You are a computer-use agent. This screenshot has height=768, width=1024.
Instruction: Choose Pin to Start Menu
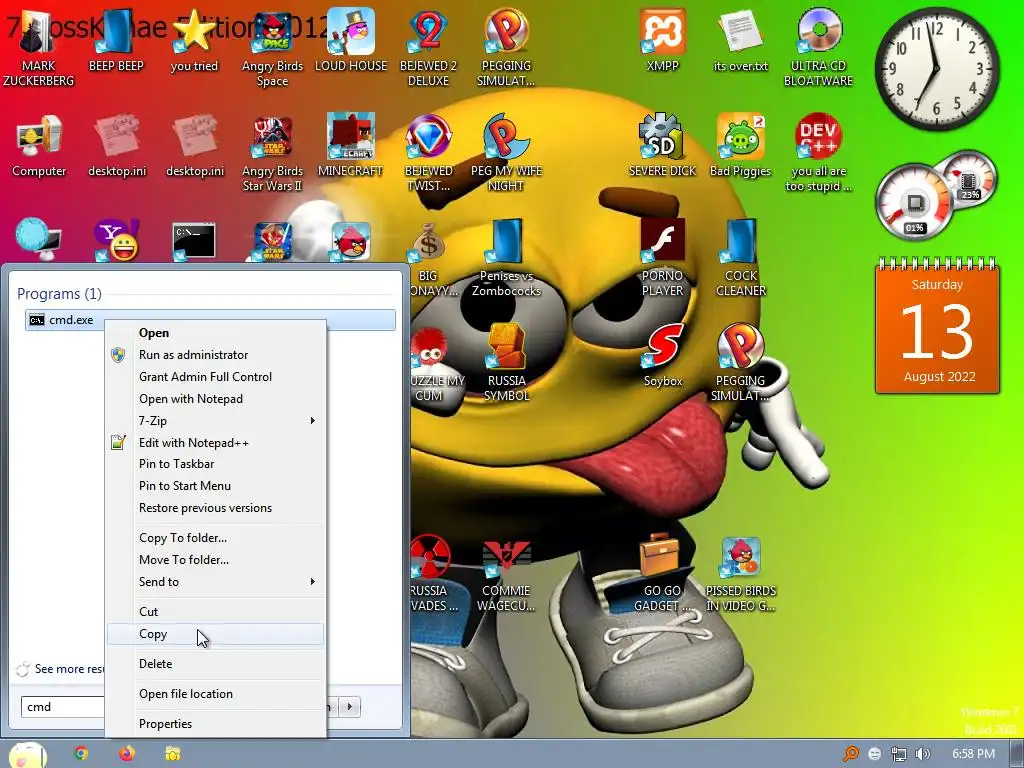[216, 486]
